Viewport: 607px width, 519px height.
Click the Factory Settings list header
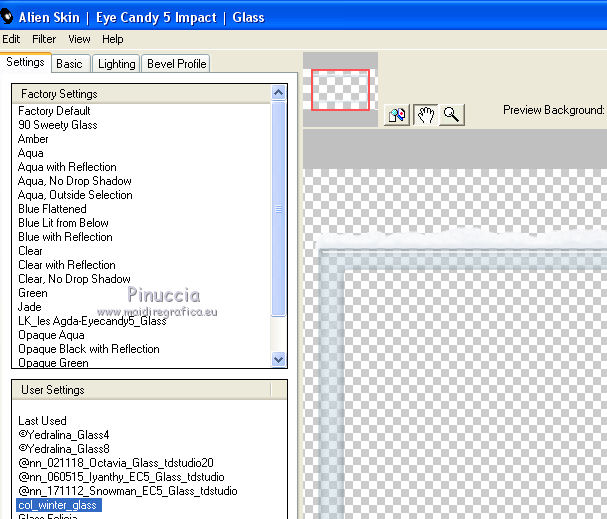coord(142,94)
